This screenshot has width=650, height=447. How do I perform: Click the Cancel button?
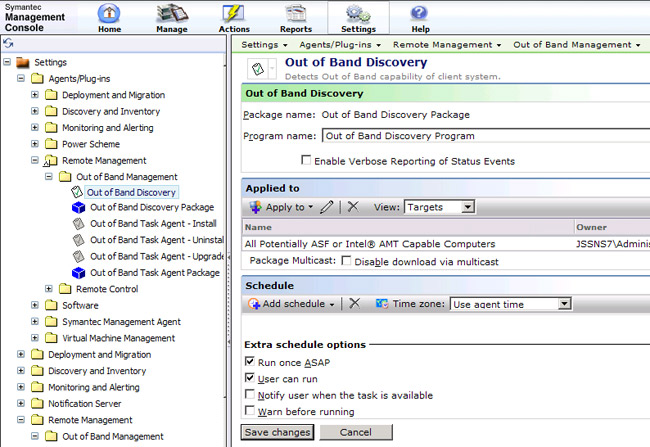click(x=356, y=432)
